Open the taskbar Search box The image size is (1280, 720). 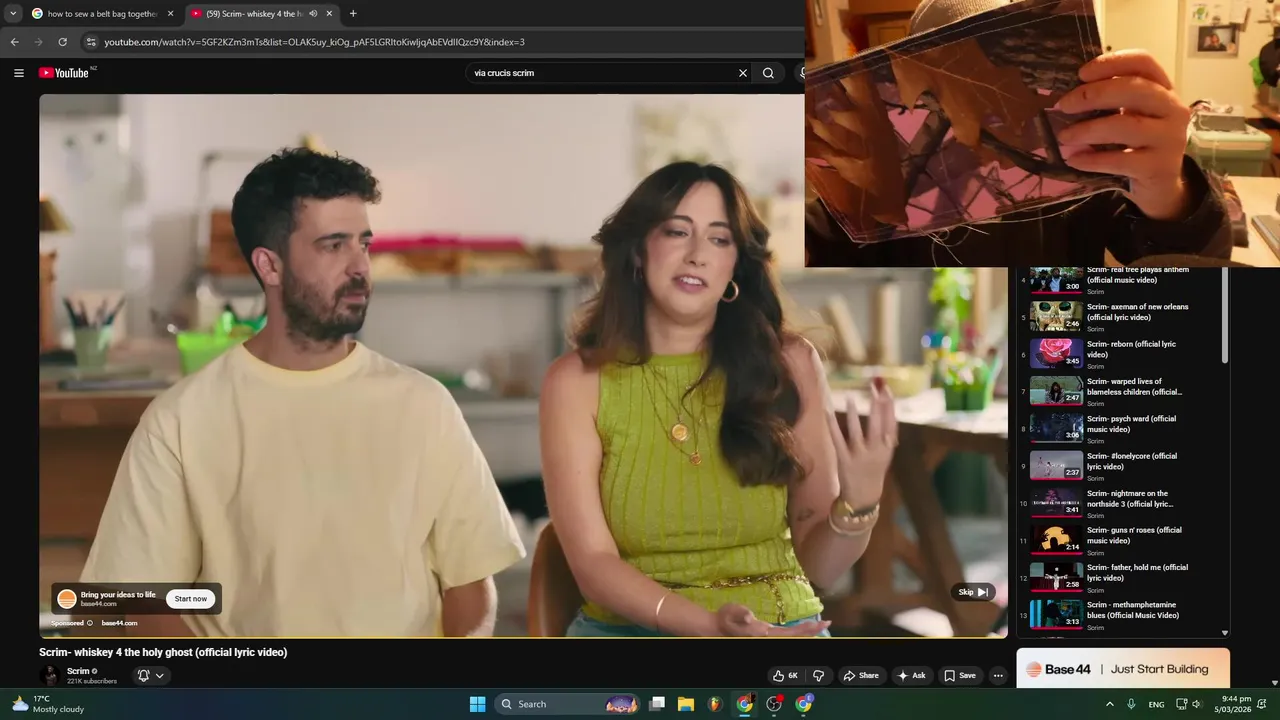pos(567,704)
